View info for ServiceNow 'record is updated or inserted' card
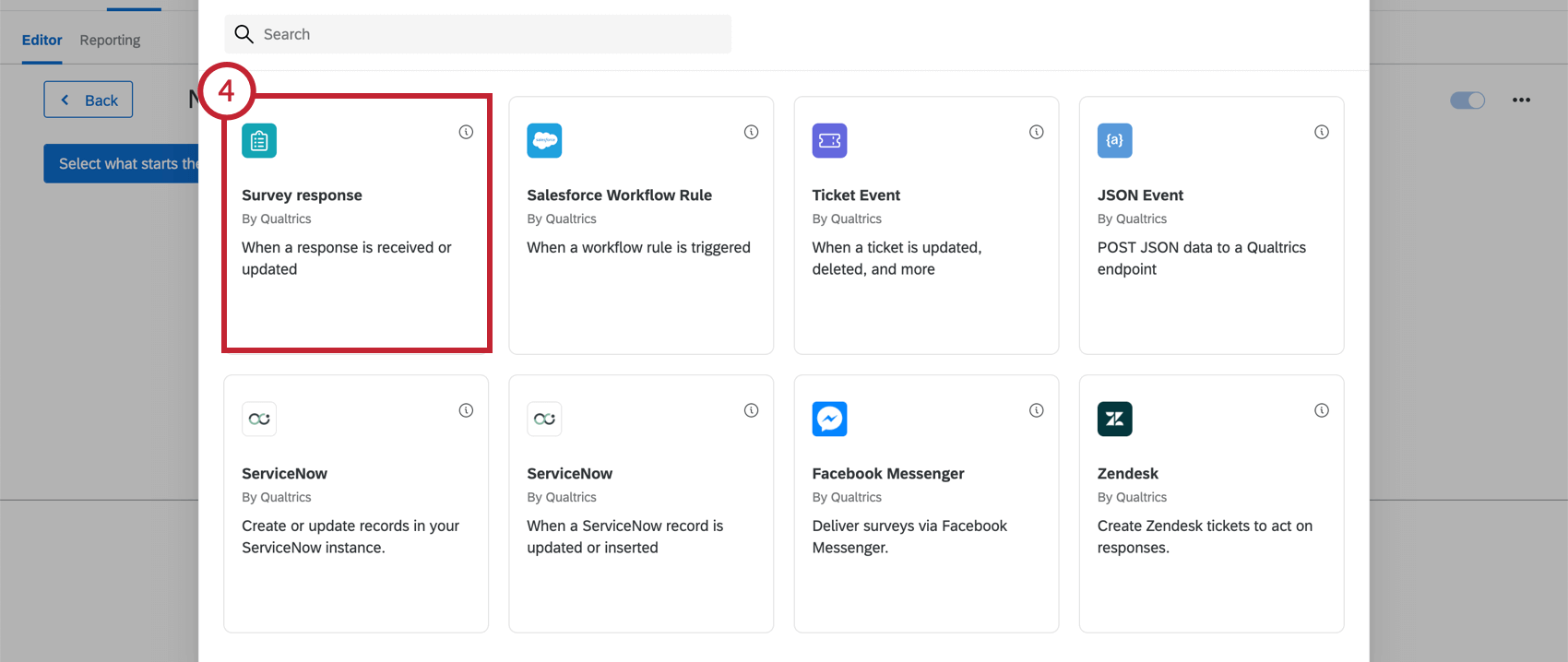The width and height of the screenshot is (1568, 662). click(751, 410)
